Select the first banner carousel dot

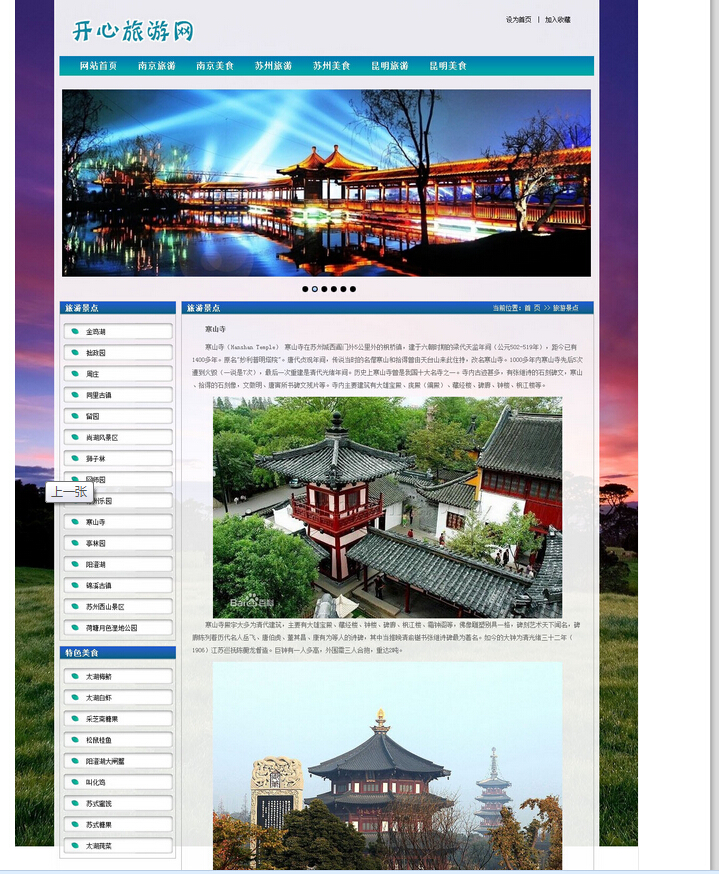pos(305,289)
